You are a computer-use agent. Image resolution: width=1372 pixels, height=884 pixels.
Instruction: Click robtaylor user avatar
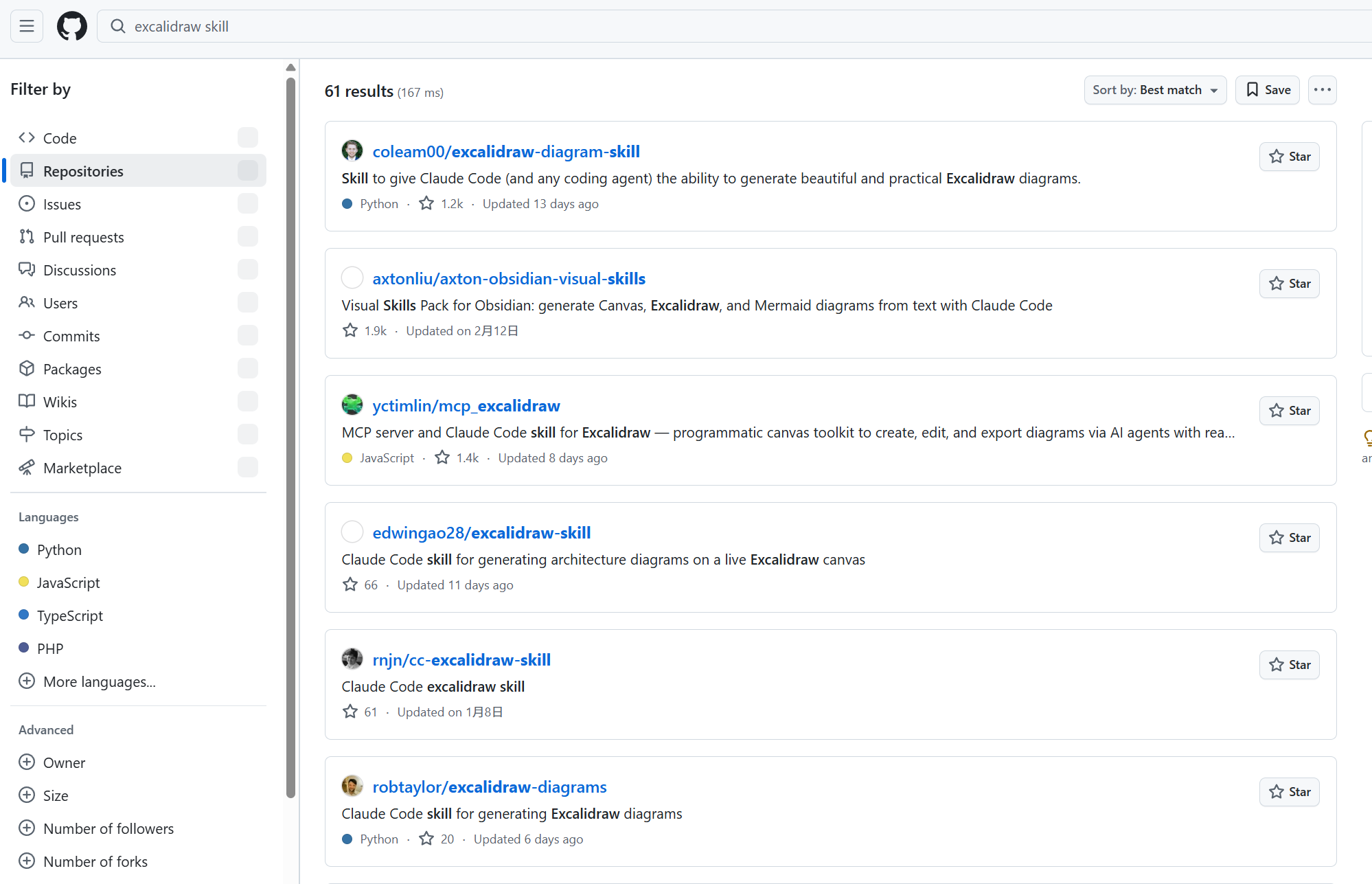[352, 786]
